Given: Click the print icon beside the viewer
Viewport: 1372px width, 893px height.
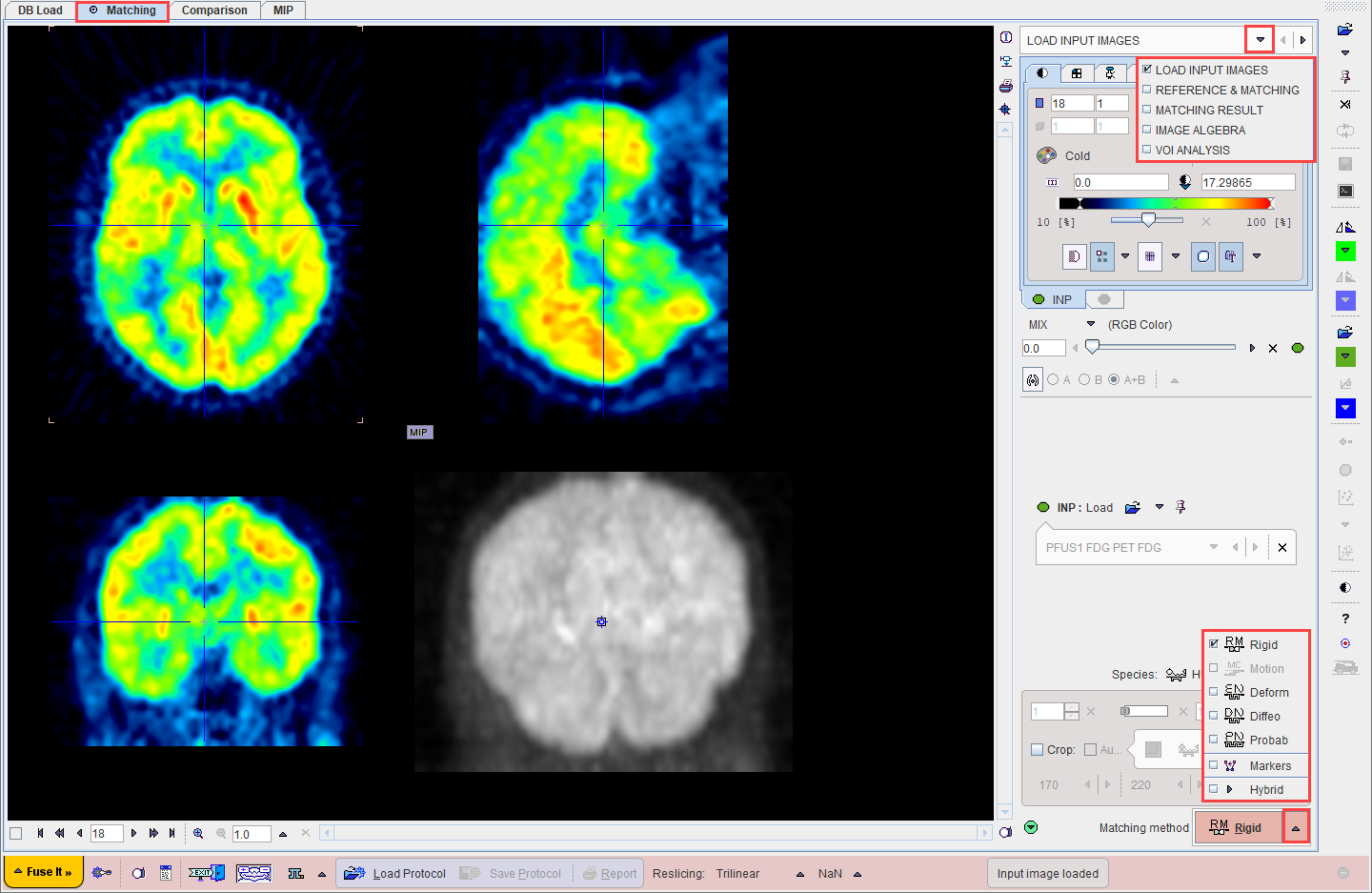Looking at the screenshot, I should point(1006,86).
